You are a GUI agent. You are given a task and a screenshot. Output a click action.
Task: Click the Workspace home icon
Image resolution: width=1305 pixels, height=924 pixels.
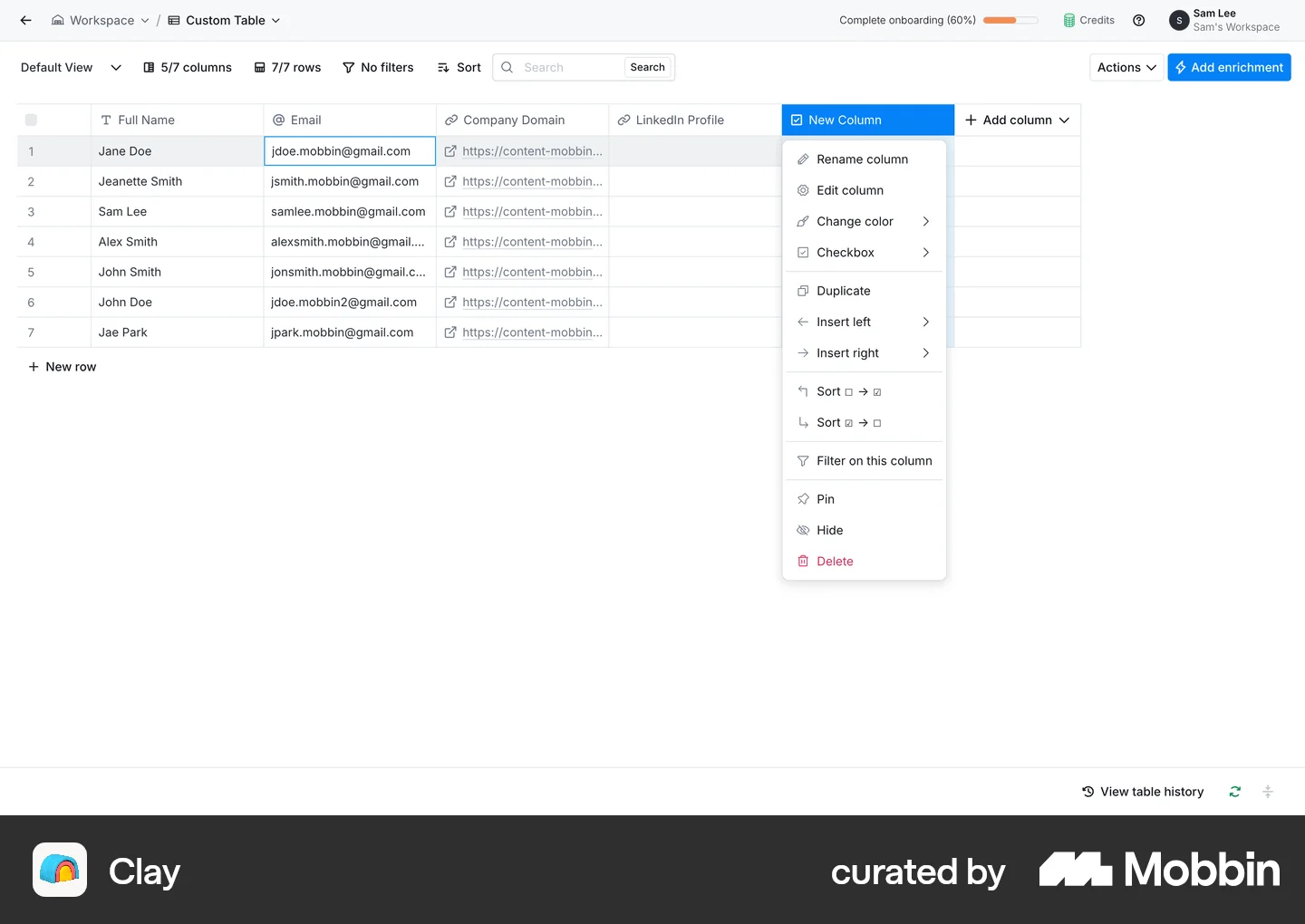[58, 20]
